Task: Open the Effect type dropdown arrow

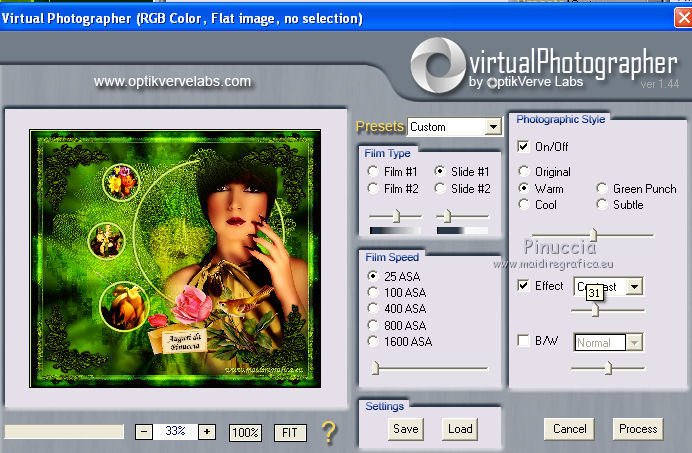Action: pyautogui.click(x=634, y=287)
